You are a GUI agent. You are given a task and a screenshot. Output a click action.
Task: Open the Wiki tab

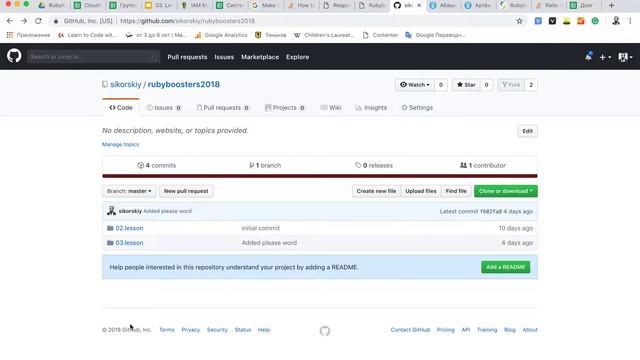(x=331, y=108)
